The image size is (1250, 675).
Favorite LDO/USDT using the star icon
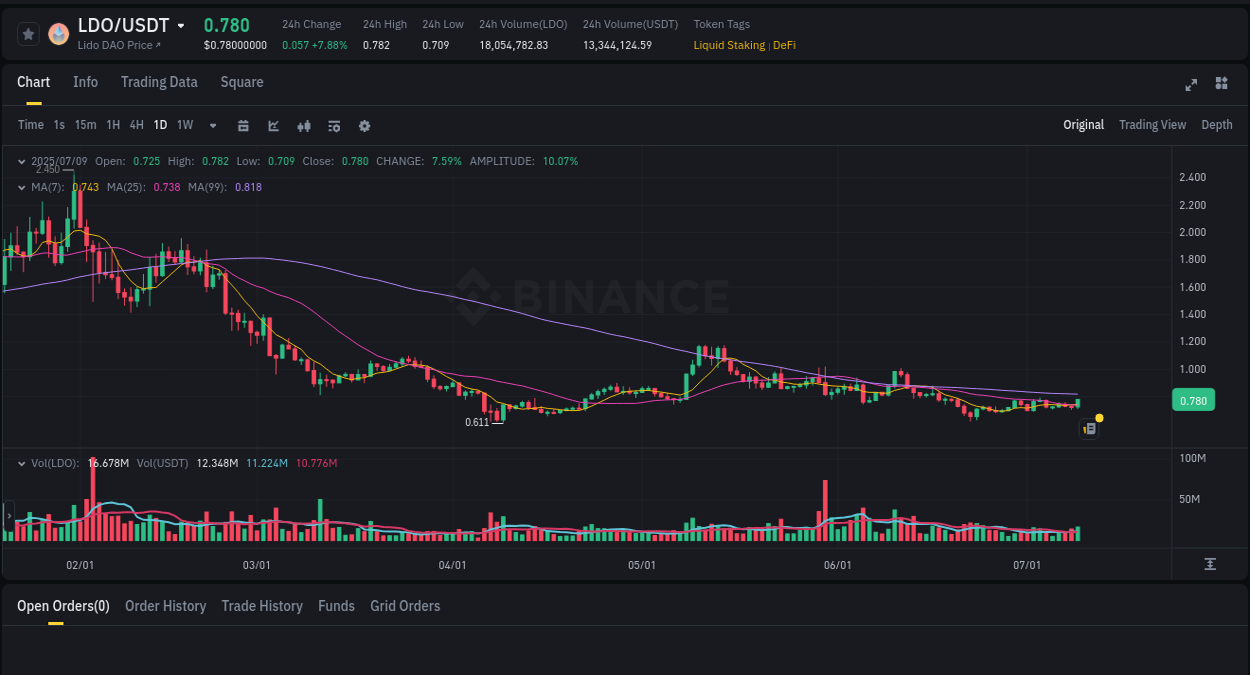[x=27, y=33]
